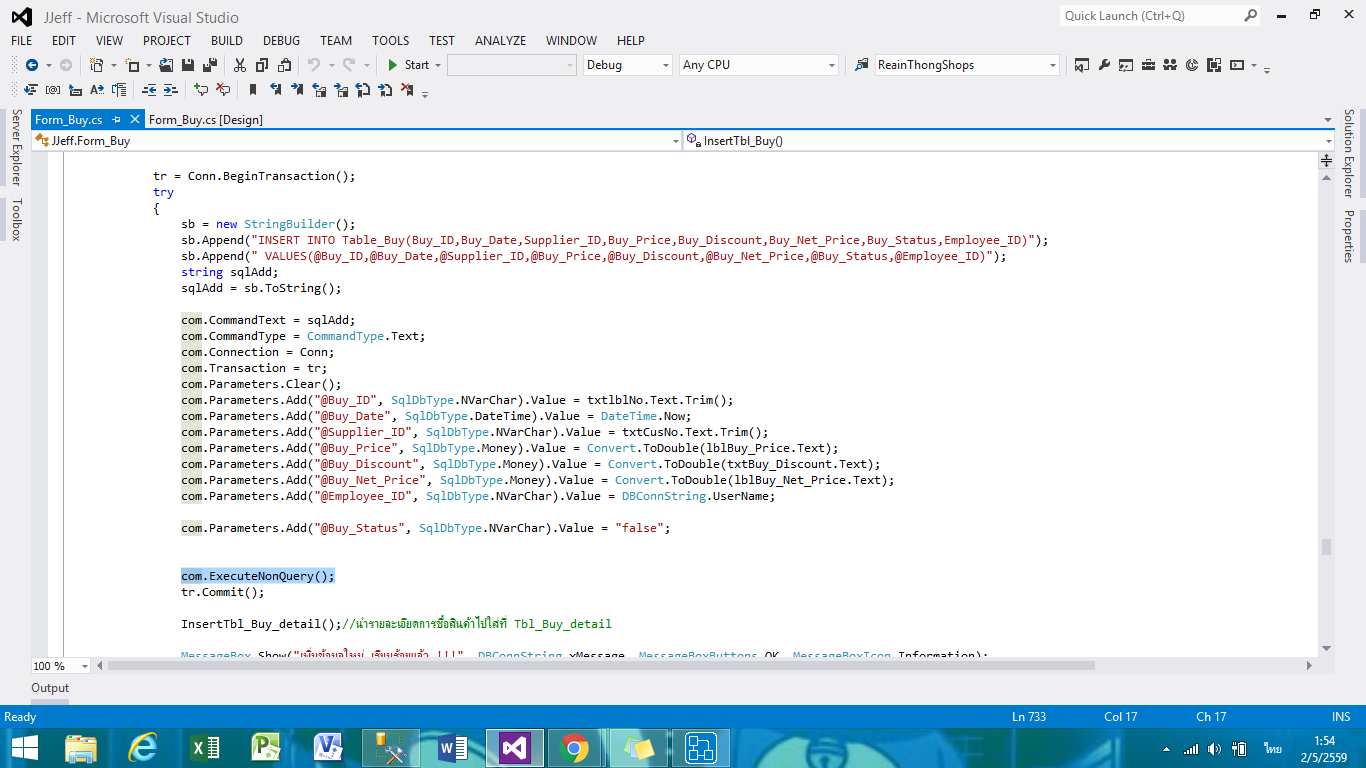Clear all bookmarks icon with red X

[407, 90]
